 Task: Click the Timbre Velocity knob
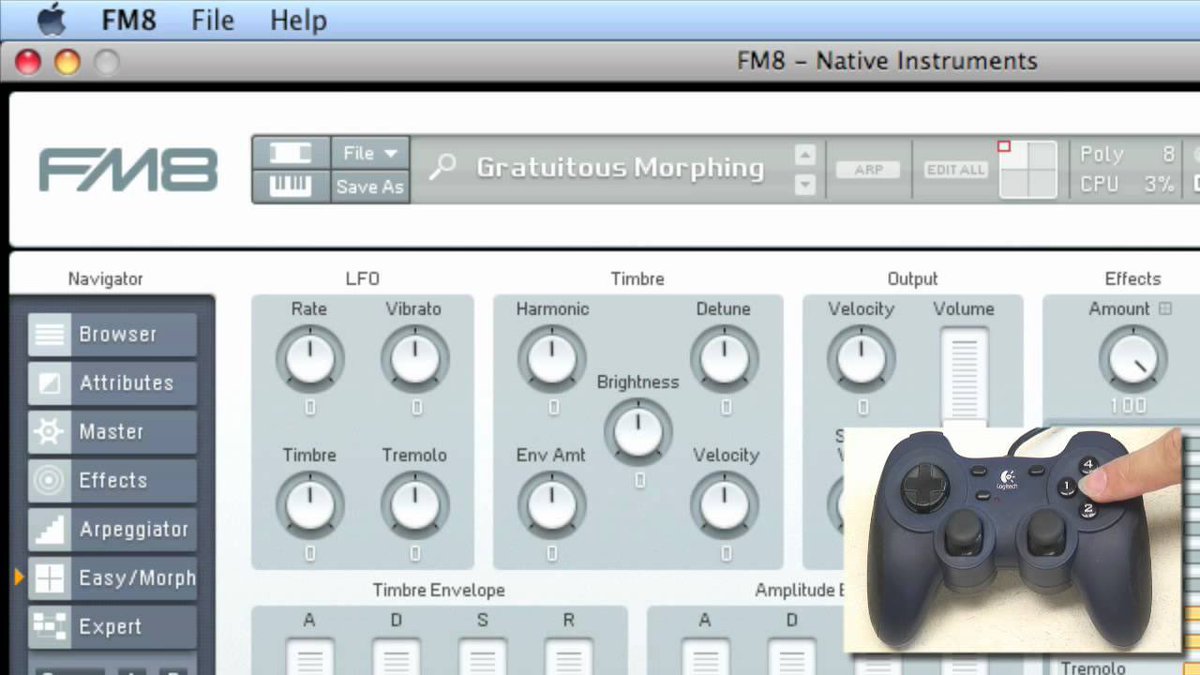(x=724, y=503)
